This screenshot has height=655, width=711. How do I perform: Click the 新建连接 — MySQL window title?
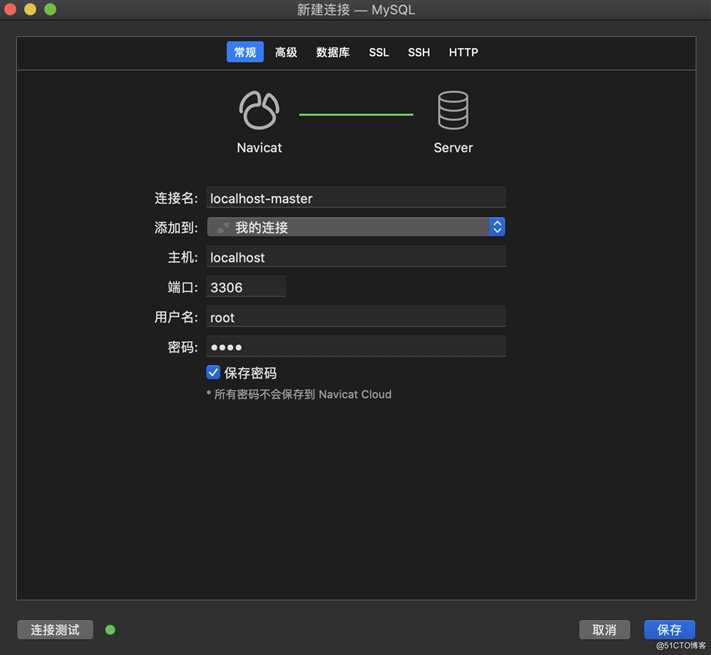(356, 10)
